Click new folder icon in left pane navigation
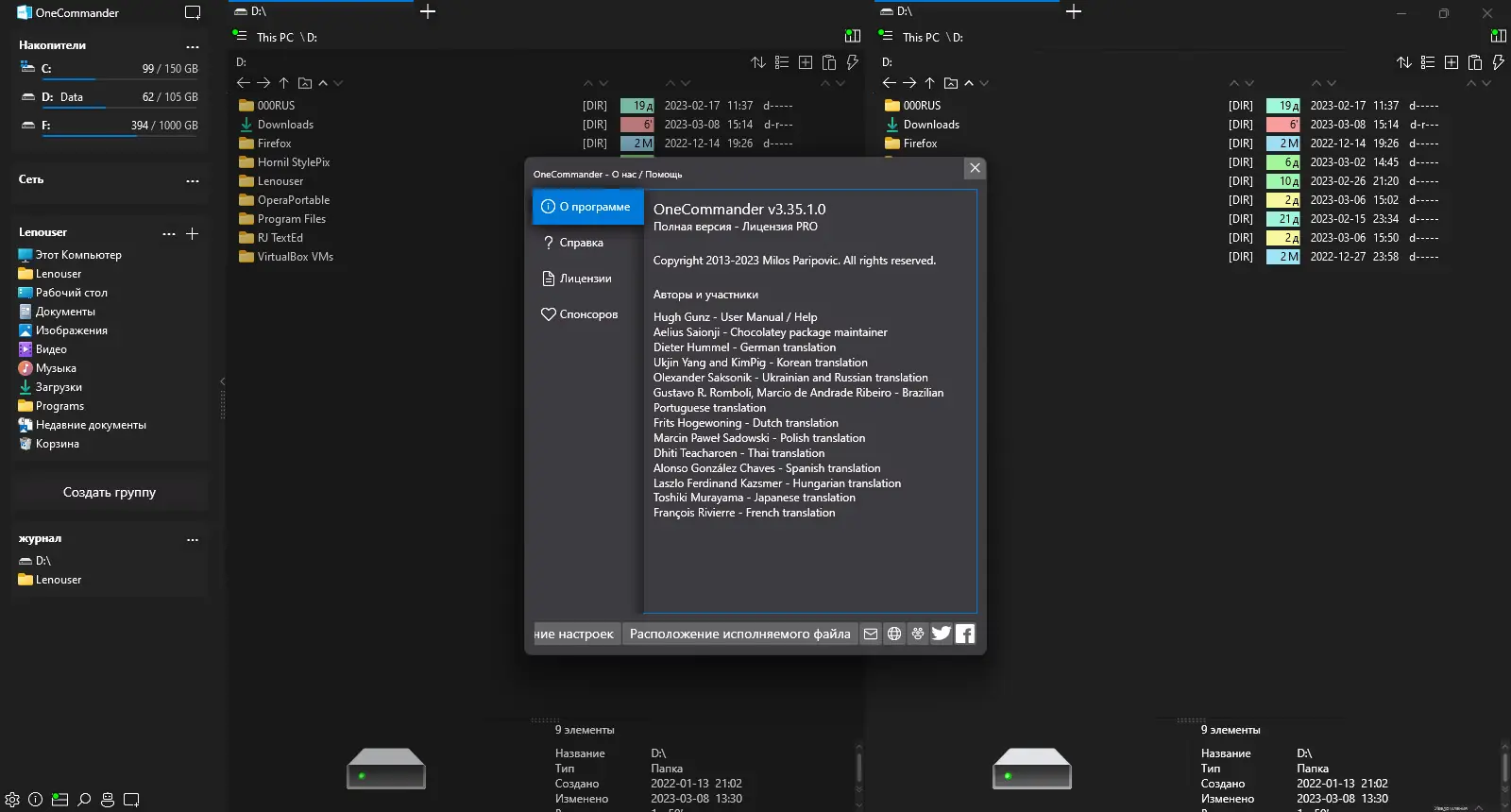The image size is (1511, 812). click(305, 83)
